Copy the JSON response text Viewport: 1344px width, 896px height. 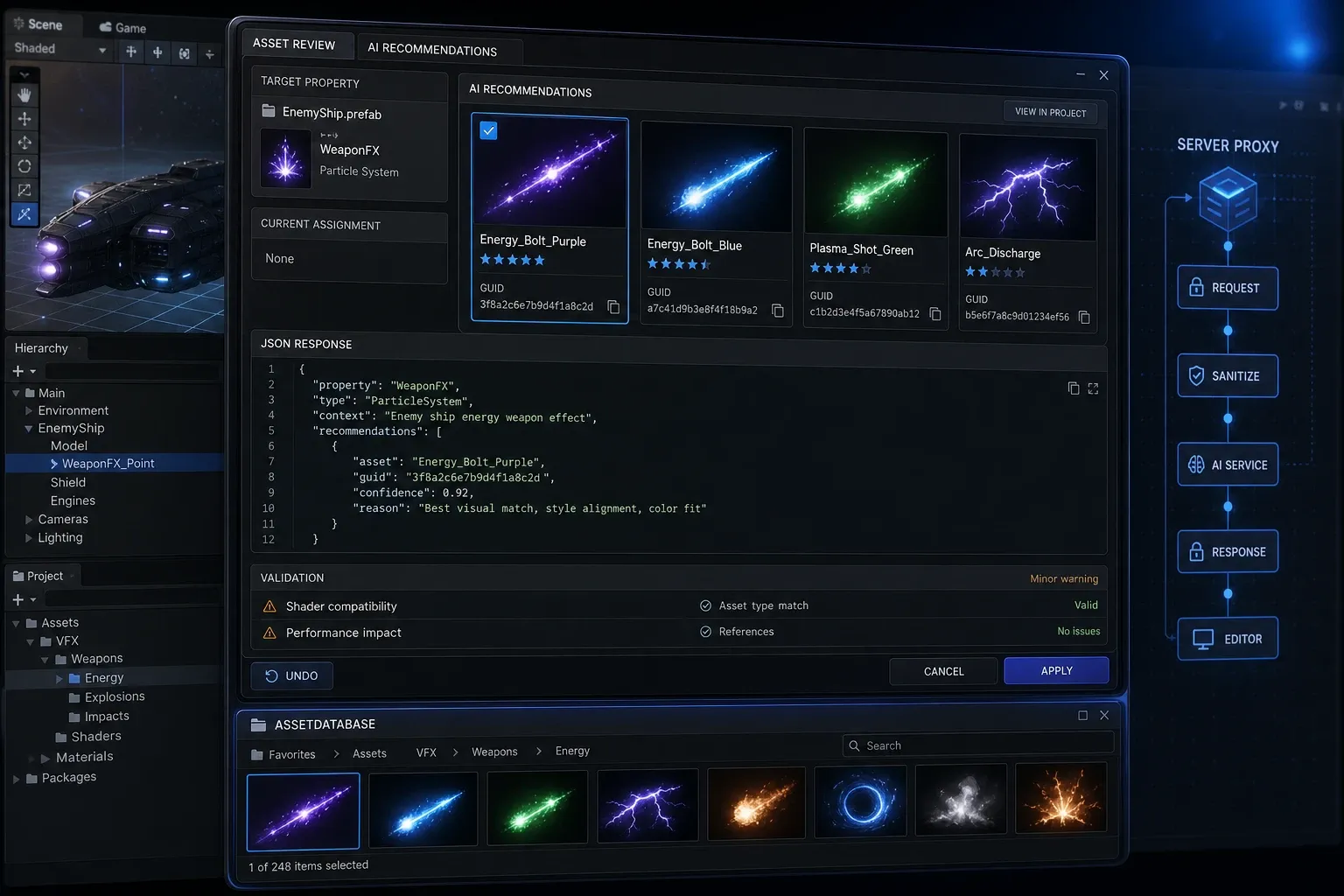point(1074,388)
